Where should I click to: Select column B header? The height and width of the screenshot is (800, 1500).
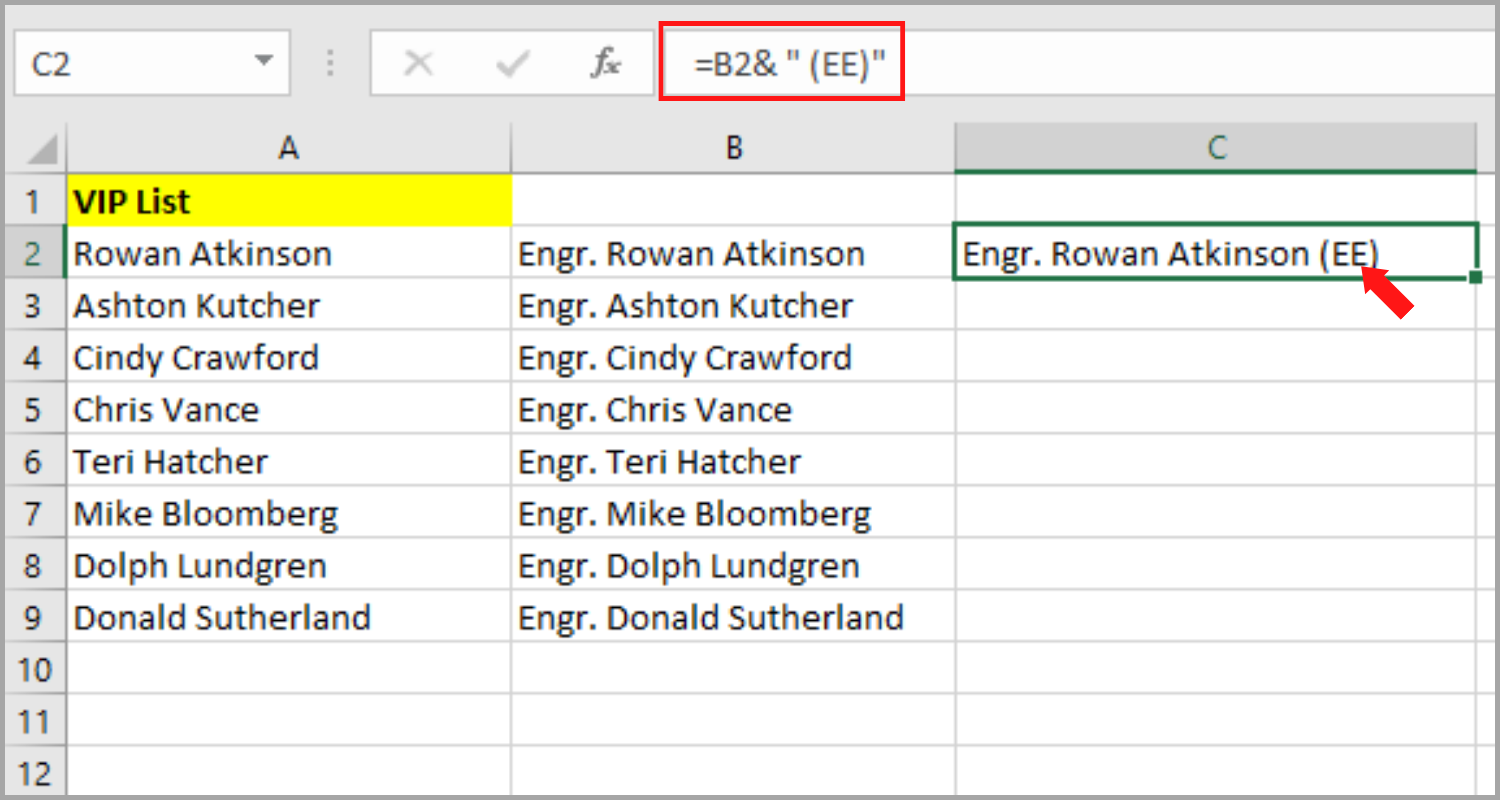tap(732, 146)
